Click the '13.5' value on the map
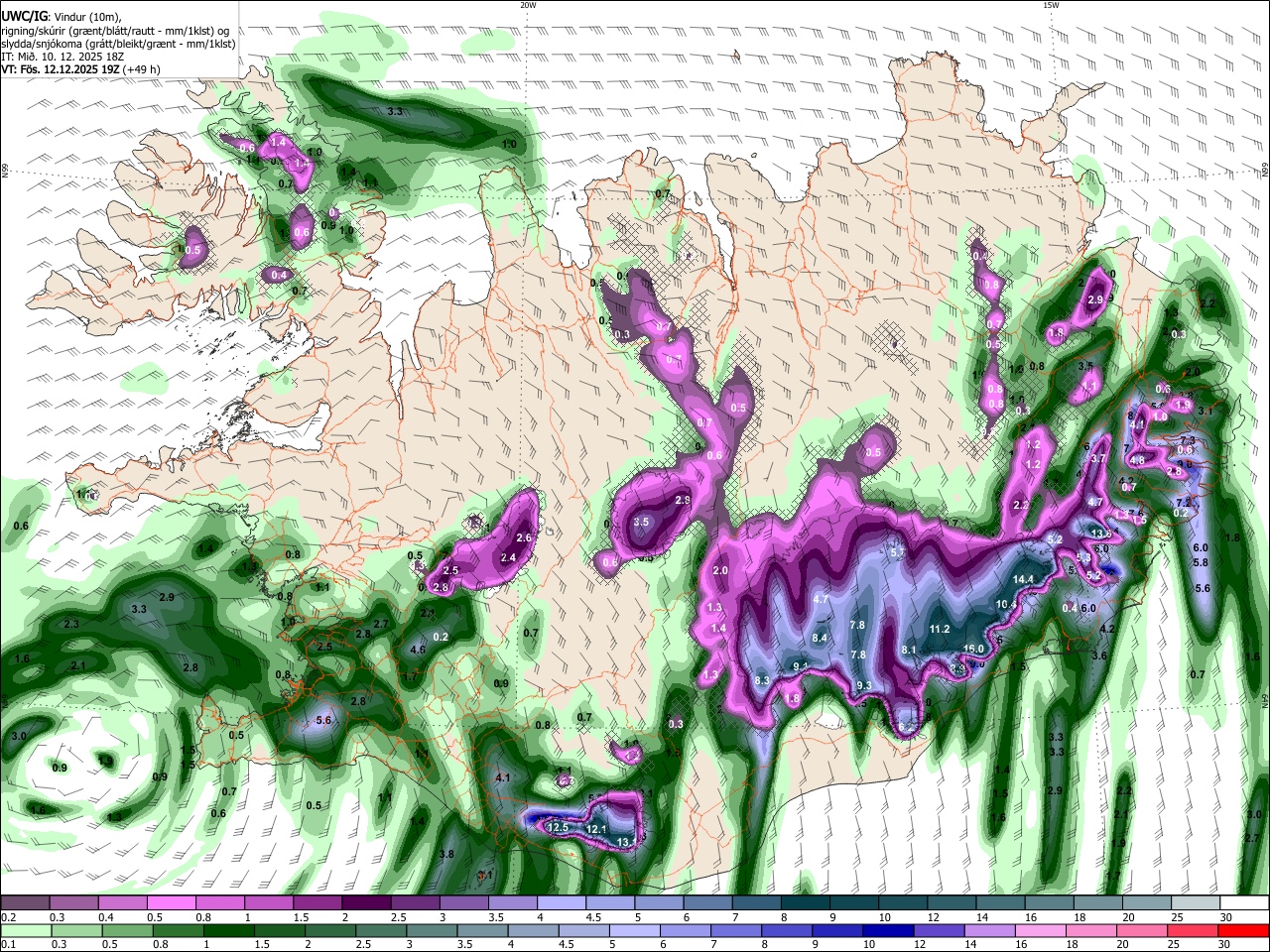The width and height of the screenshot is (1270, 952). pos(1100,534)
